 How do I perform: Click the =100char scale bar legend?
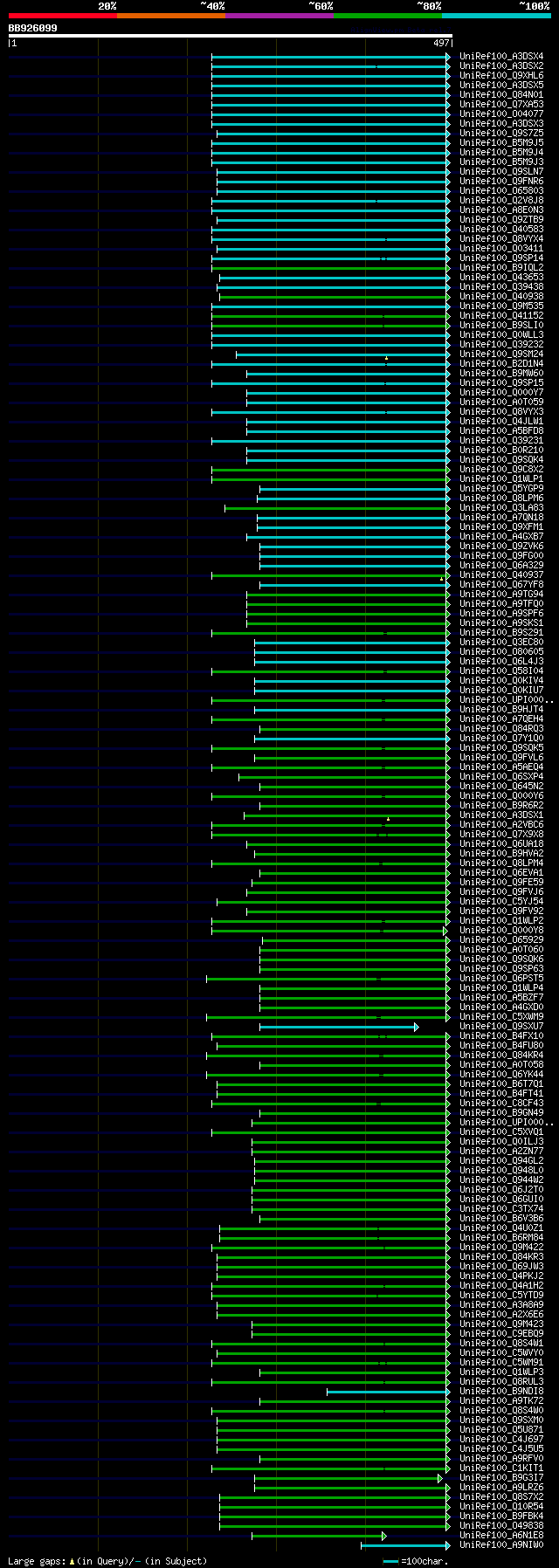coord(415,1560)
